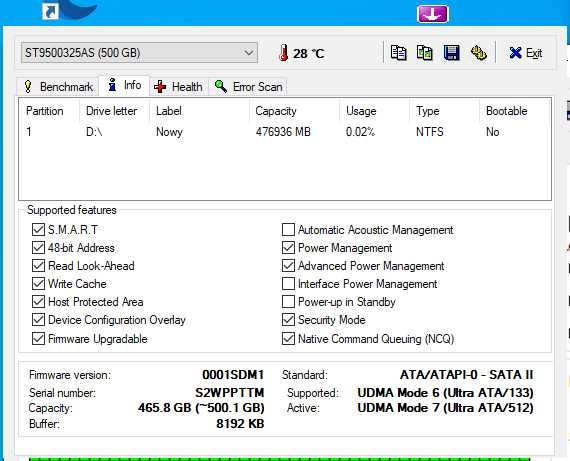The height and width of the screenshot is (461, 570).
Task: Click the purple download arrow icon at top
Action: coord(432,14)
